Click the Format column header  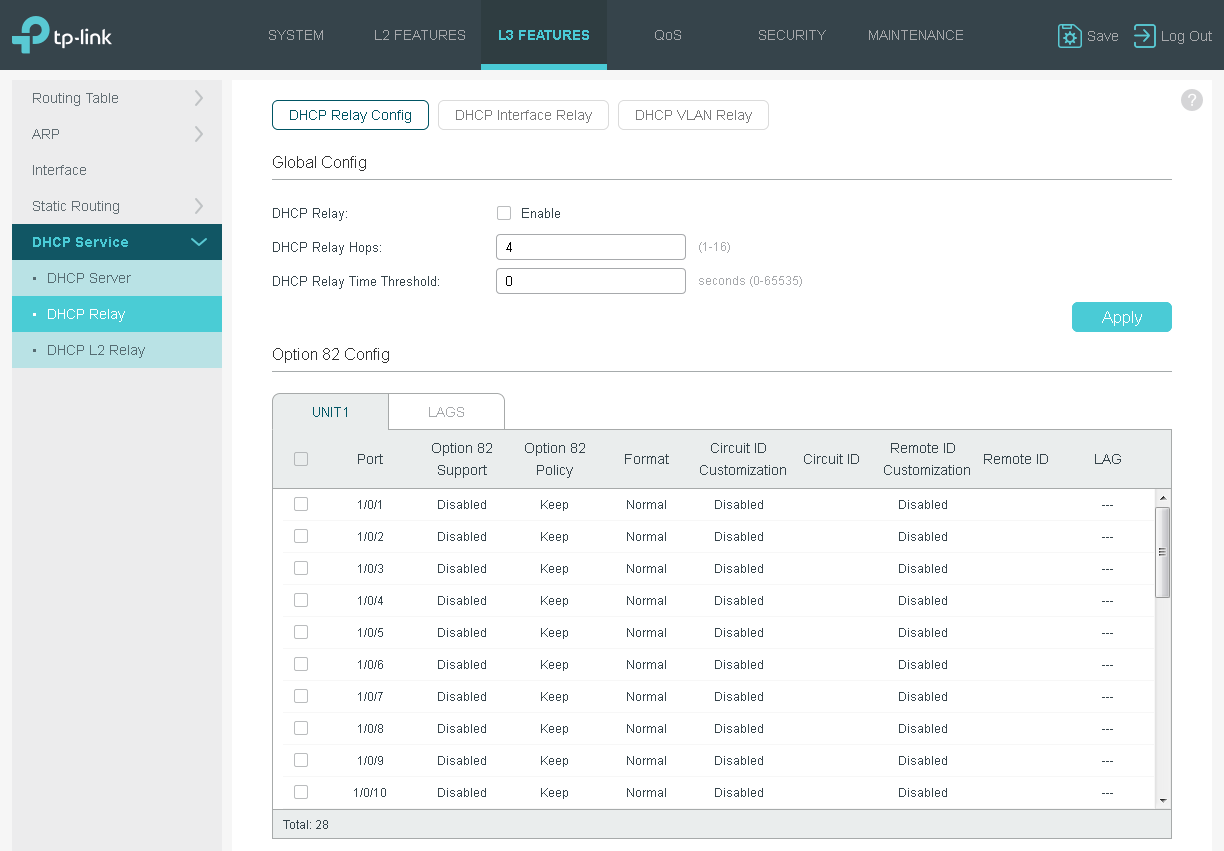click(x=646, y=459)
